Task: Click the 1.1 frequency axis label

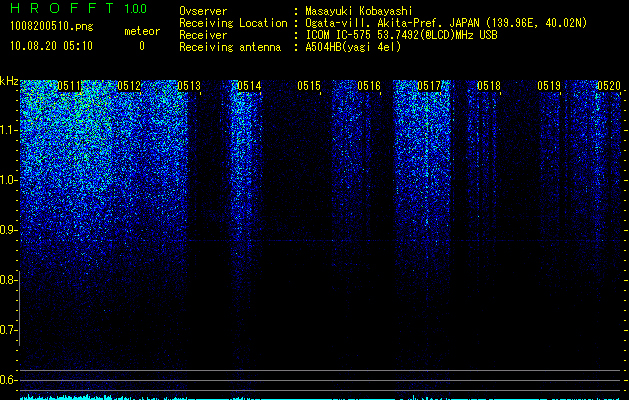Action: 9,130
